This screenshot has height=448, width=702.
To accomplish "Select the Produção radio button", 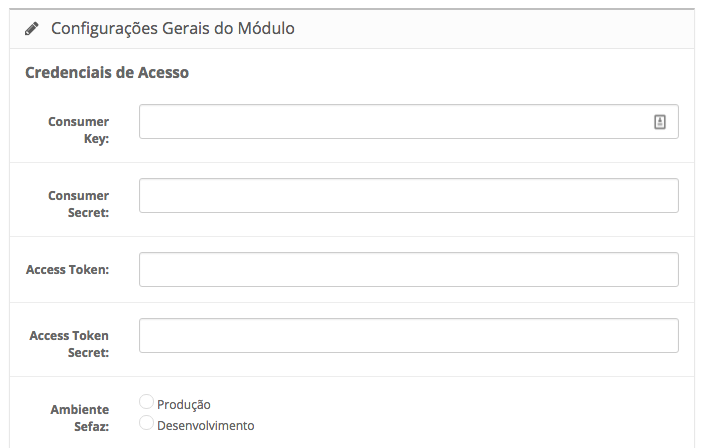I will 146,402.
